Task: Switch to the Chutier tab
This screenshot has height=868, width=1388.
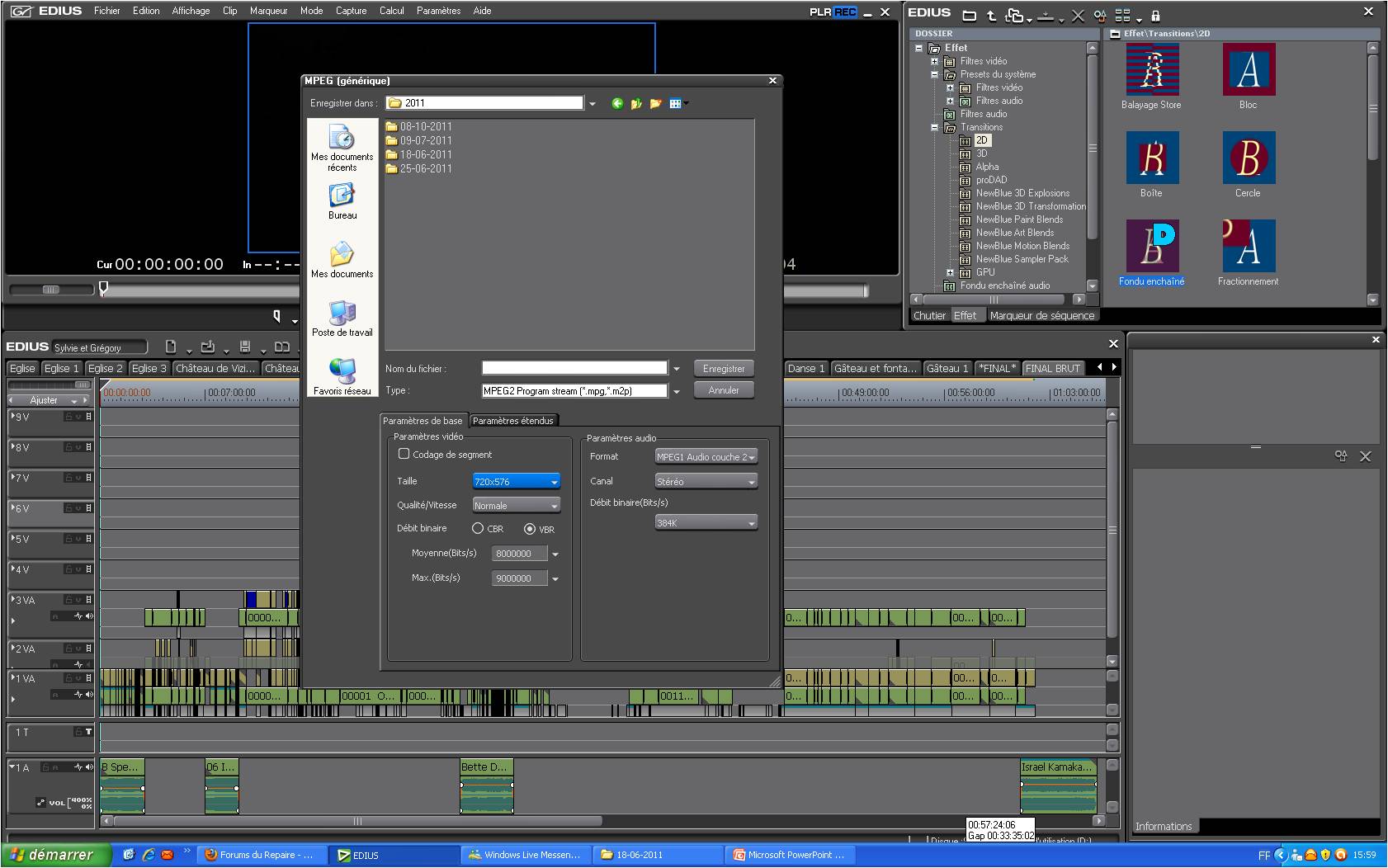Action: click(929, 315)
